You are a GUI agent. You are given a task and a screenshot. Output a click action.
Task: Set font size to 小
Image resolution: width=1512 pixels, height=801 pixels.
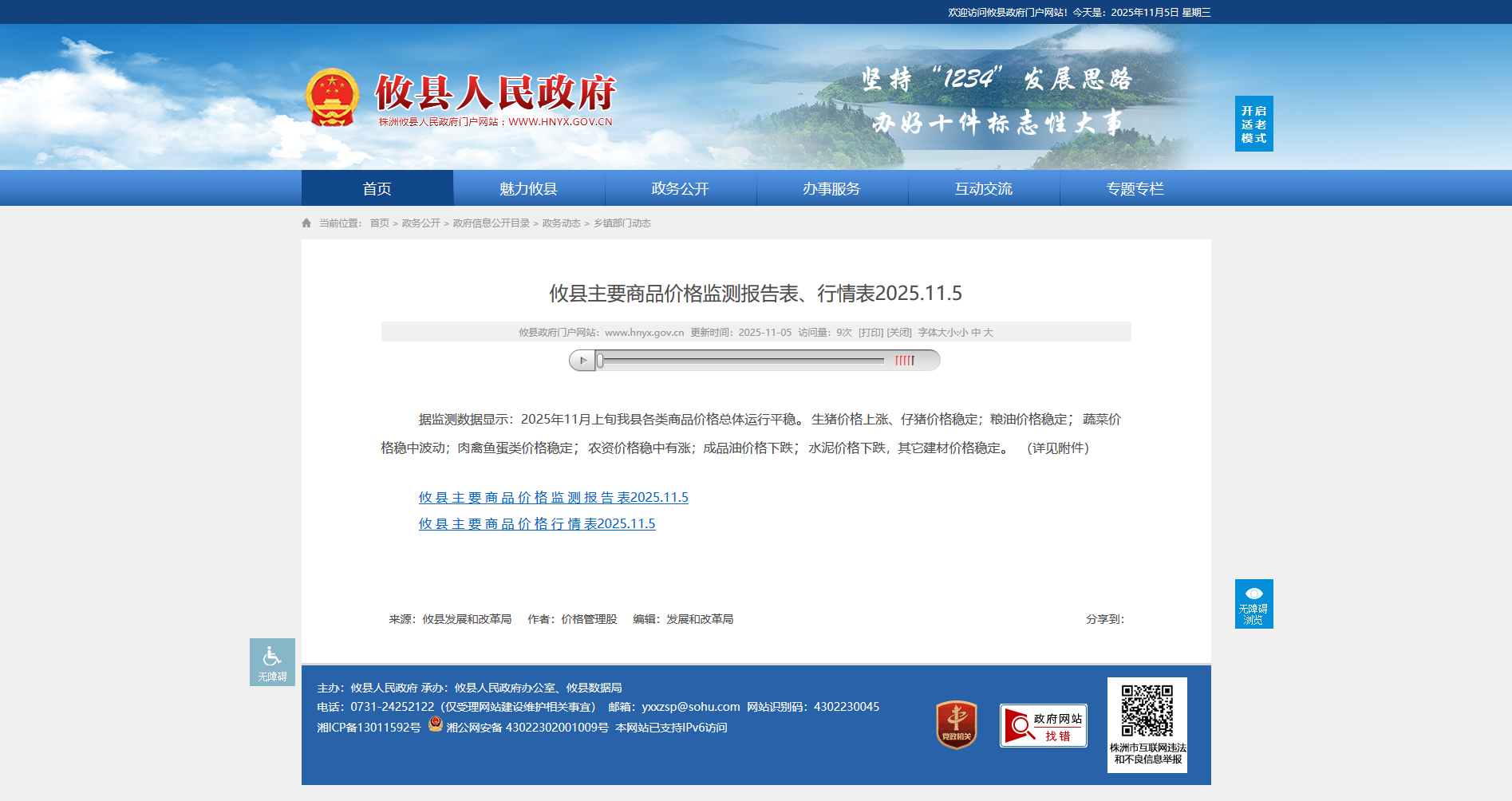(964, 333)
